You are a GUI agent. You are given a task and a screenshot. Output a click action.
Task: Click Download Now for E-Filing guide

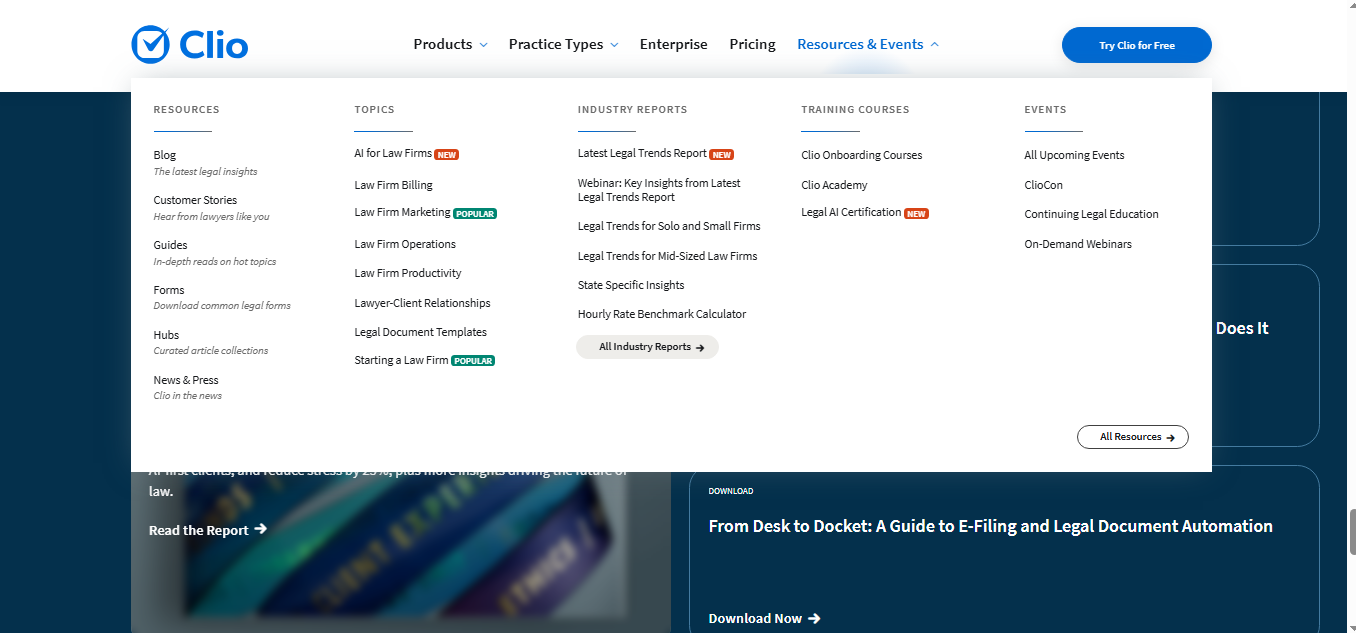[x=764, y=619]
